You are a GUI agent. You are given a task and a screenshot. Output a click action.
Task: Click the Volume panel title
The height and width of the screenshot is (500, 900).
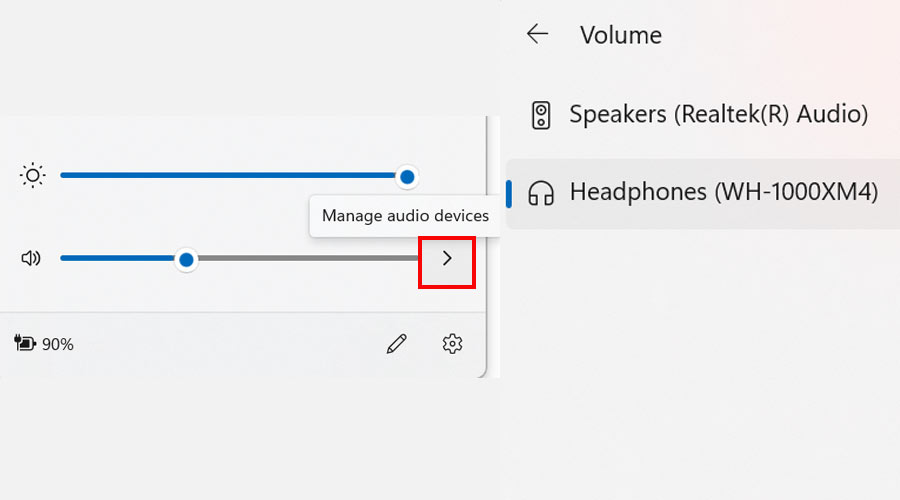tap(620, 35)
